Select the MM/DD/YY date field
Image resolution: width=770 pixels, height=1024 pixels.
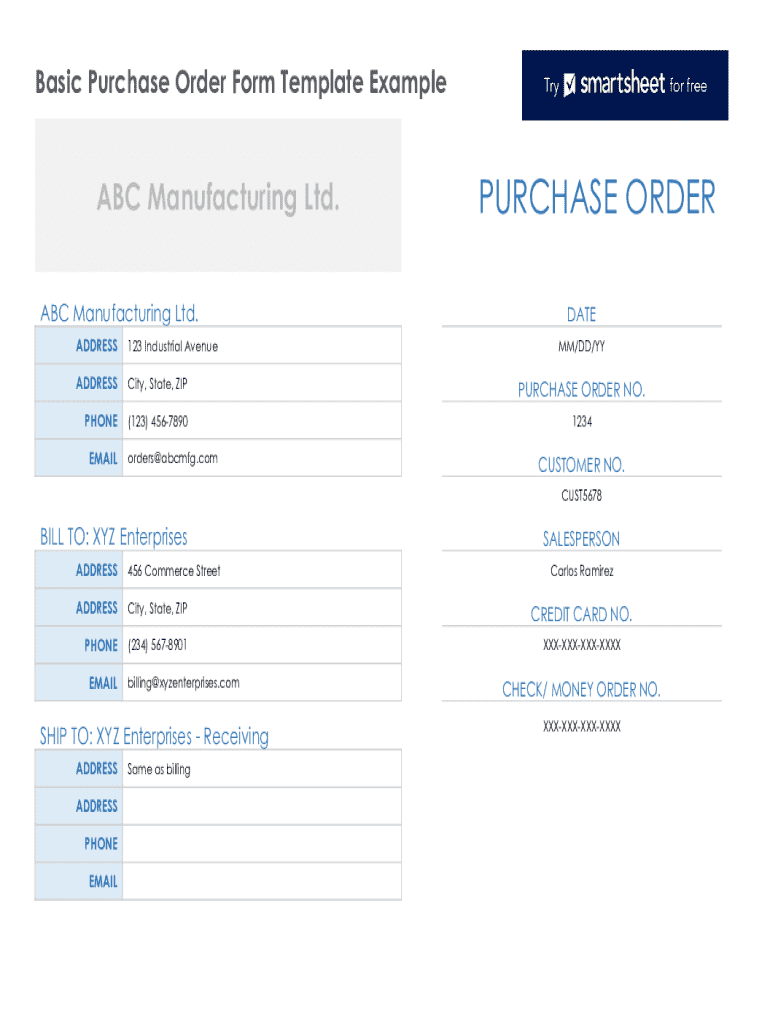pyautogui.click(x=581, y=347)
